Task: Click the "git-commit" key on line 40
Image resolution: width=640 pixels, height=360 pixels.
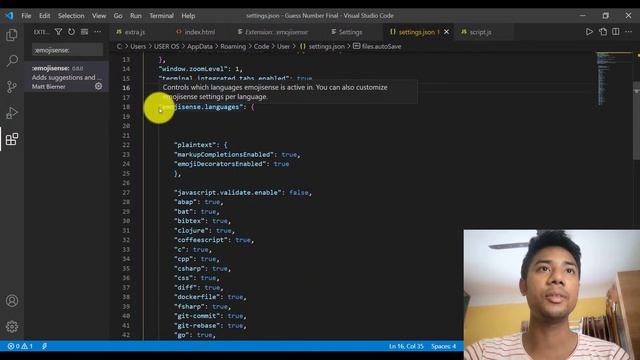Action: pyautogui.click(x=197, y=316)
